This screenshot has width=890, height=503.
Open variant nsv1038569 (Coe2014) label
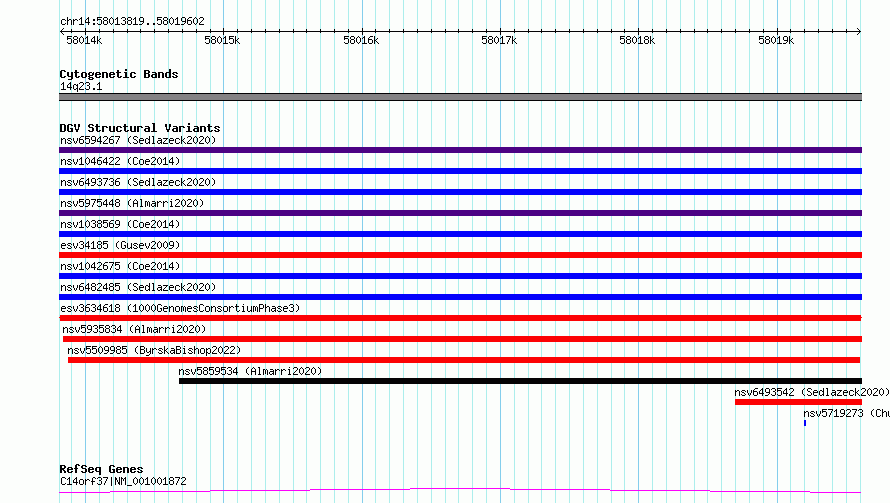(x=120, y=224)
